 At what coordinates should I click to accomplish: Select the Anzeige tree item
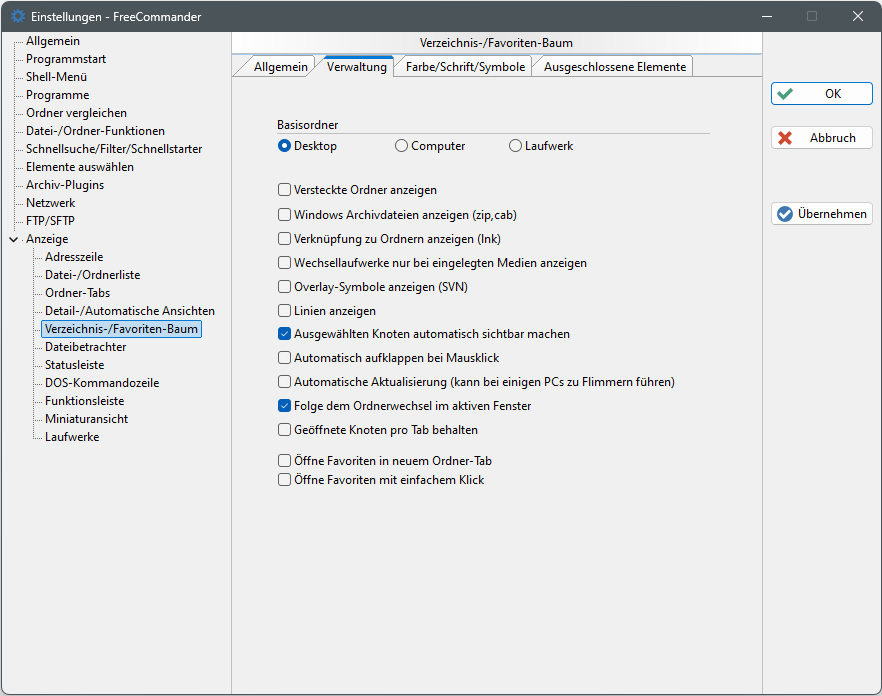[47, 239]
